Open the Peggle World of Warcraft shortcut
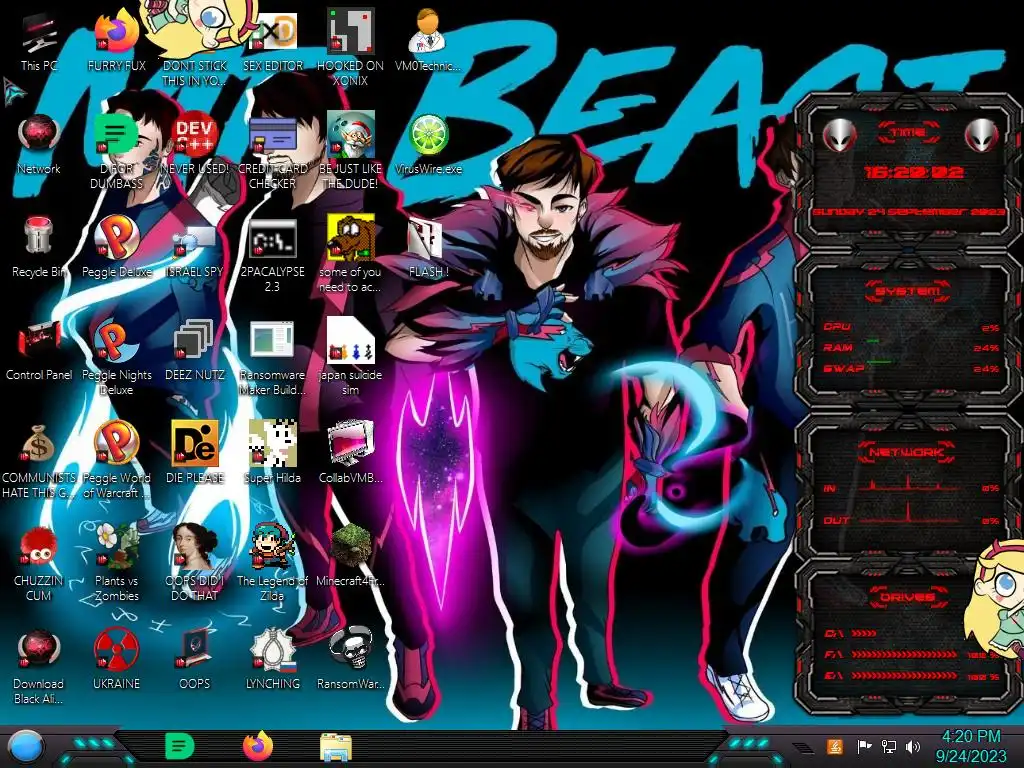The height and width of the screenshot is (768, 1024). [116, 461]
